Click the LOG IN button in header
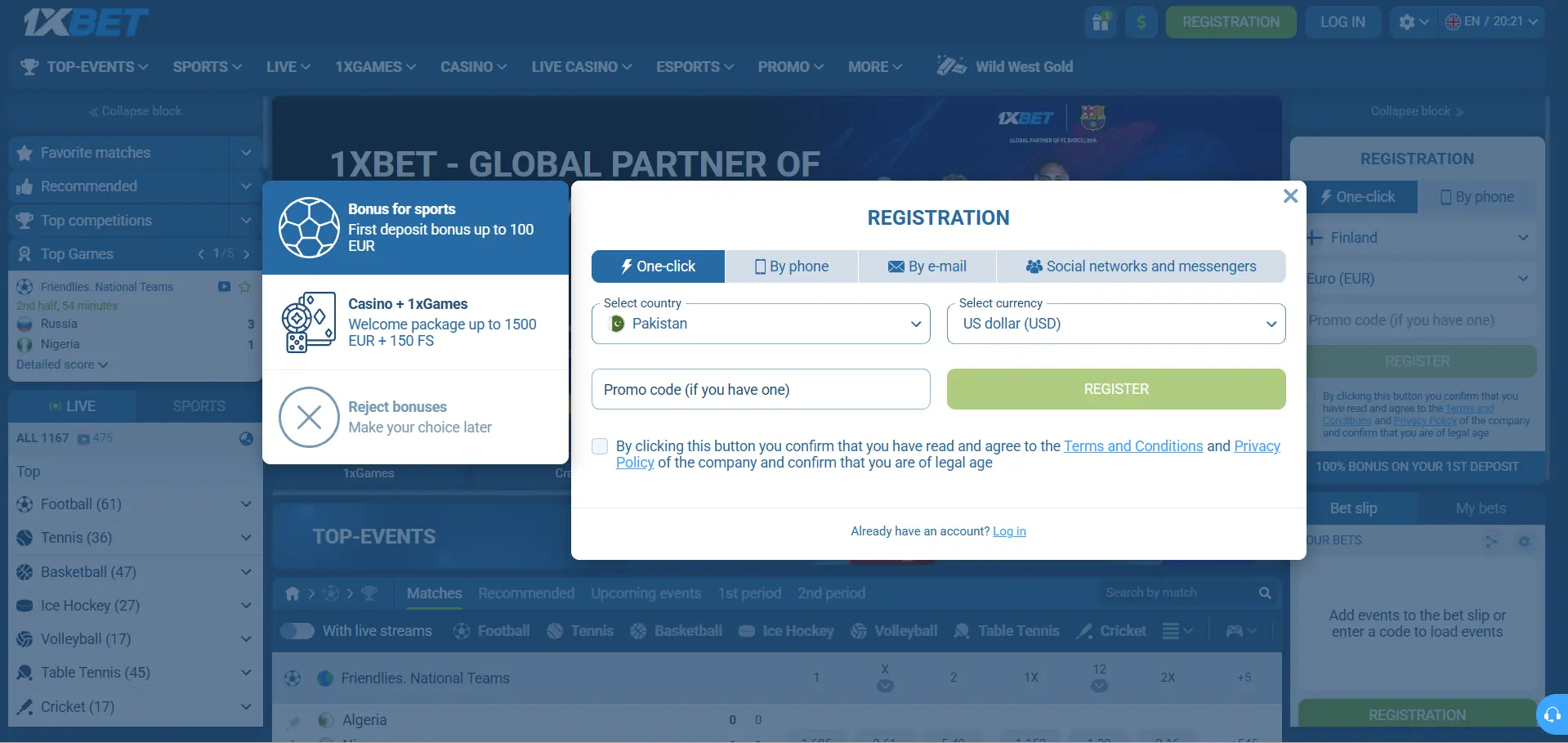 (x=1342, y=22)
